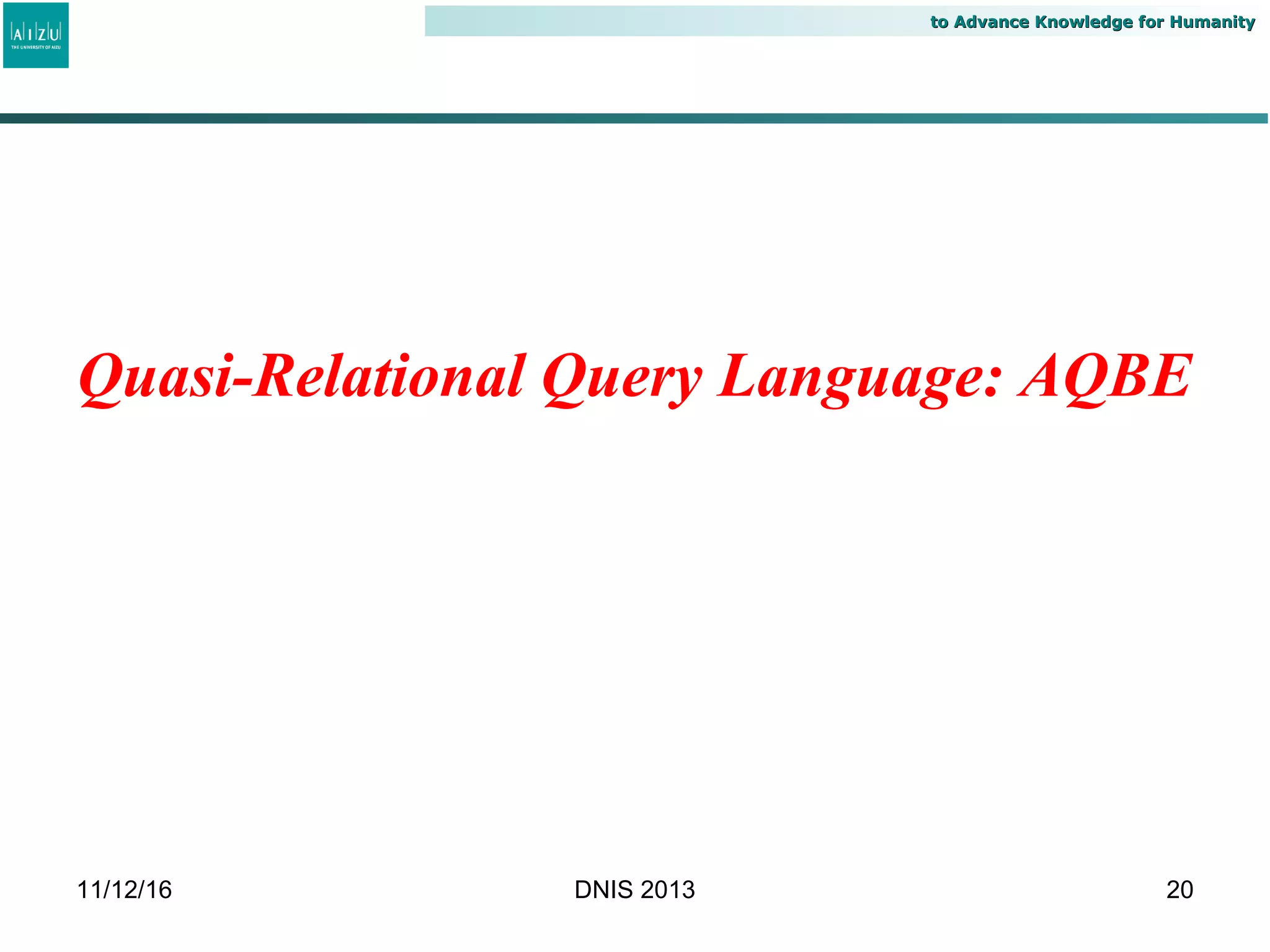Click the University of Aizu logo
The width and height of the screenshot is (1270, 952).
click(x=36, y=35)
